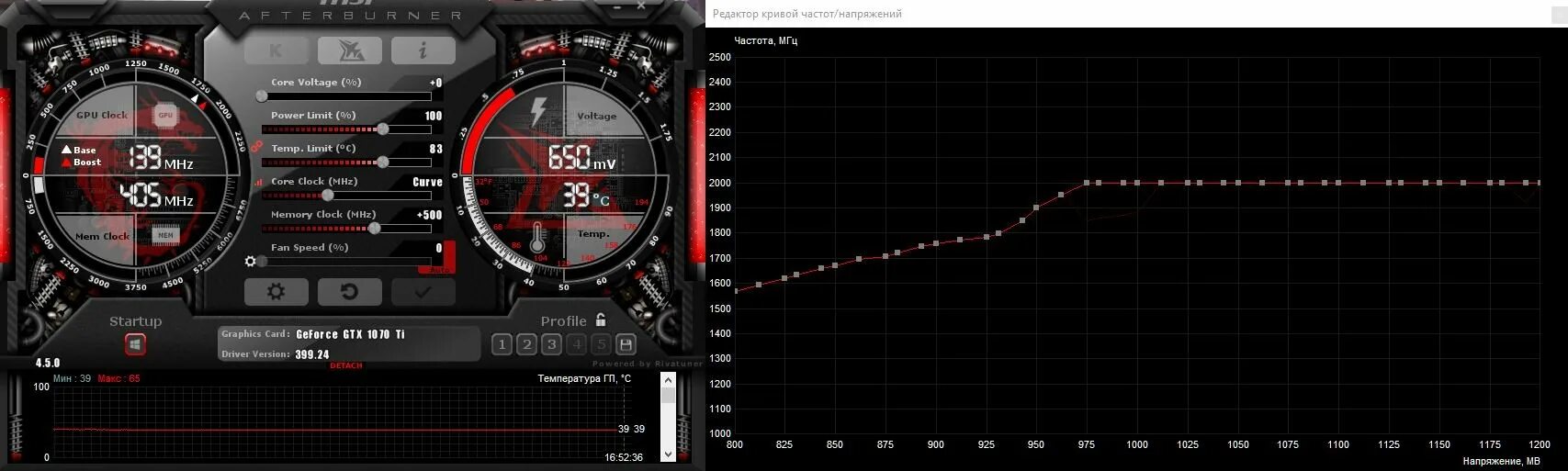Click driver version 399.24 text
Screen dimensions: 1568x471
point(312,354)
